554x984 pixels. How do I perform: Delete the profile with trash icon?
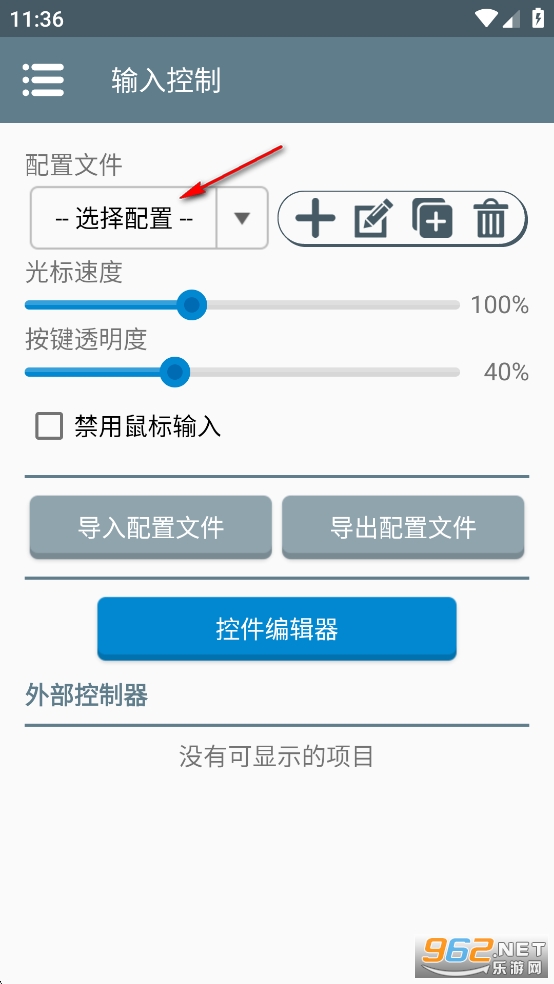(x=491, y=218)
